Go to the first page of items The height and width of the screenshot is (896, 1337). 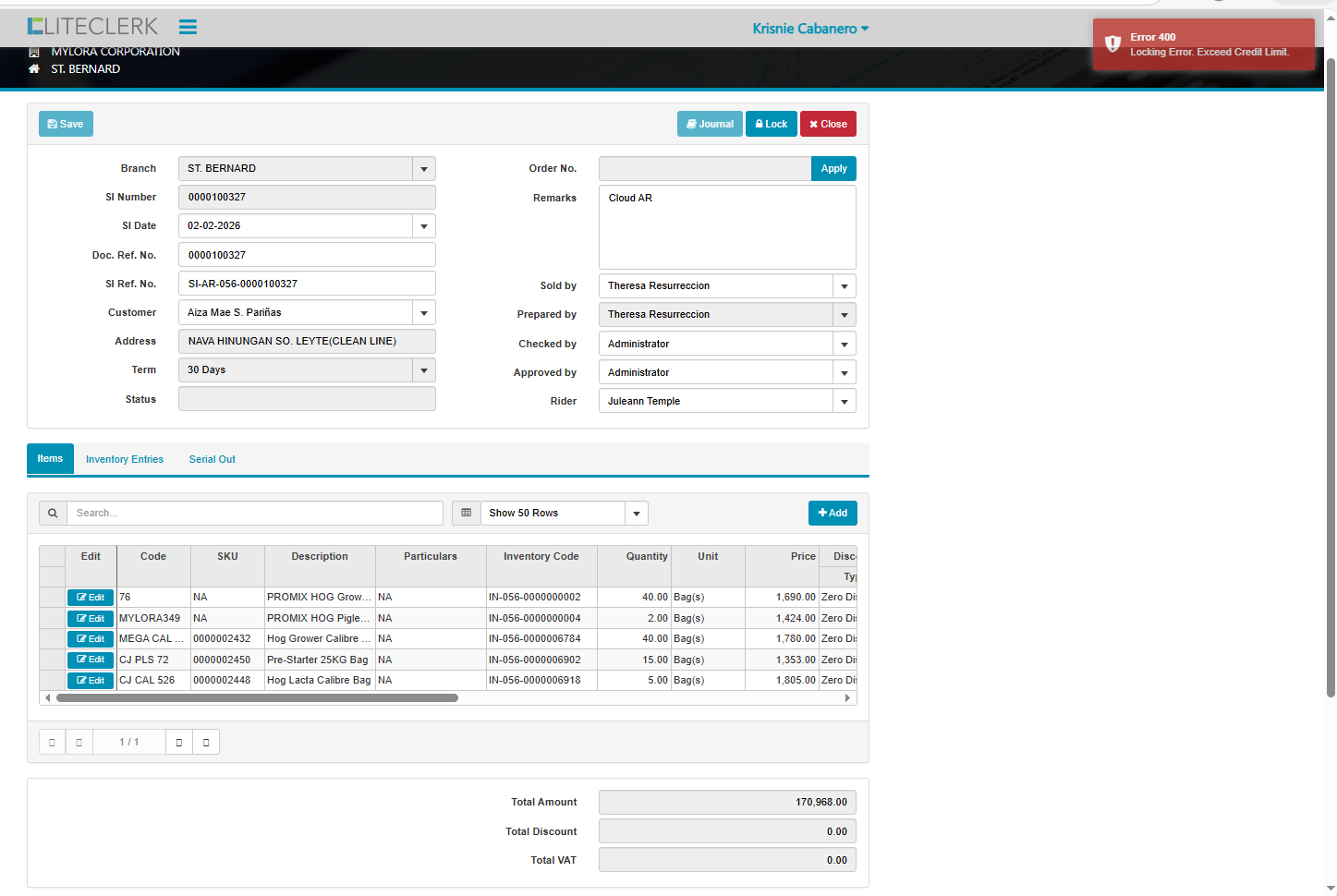52,743
